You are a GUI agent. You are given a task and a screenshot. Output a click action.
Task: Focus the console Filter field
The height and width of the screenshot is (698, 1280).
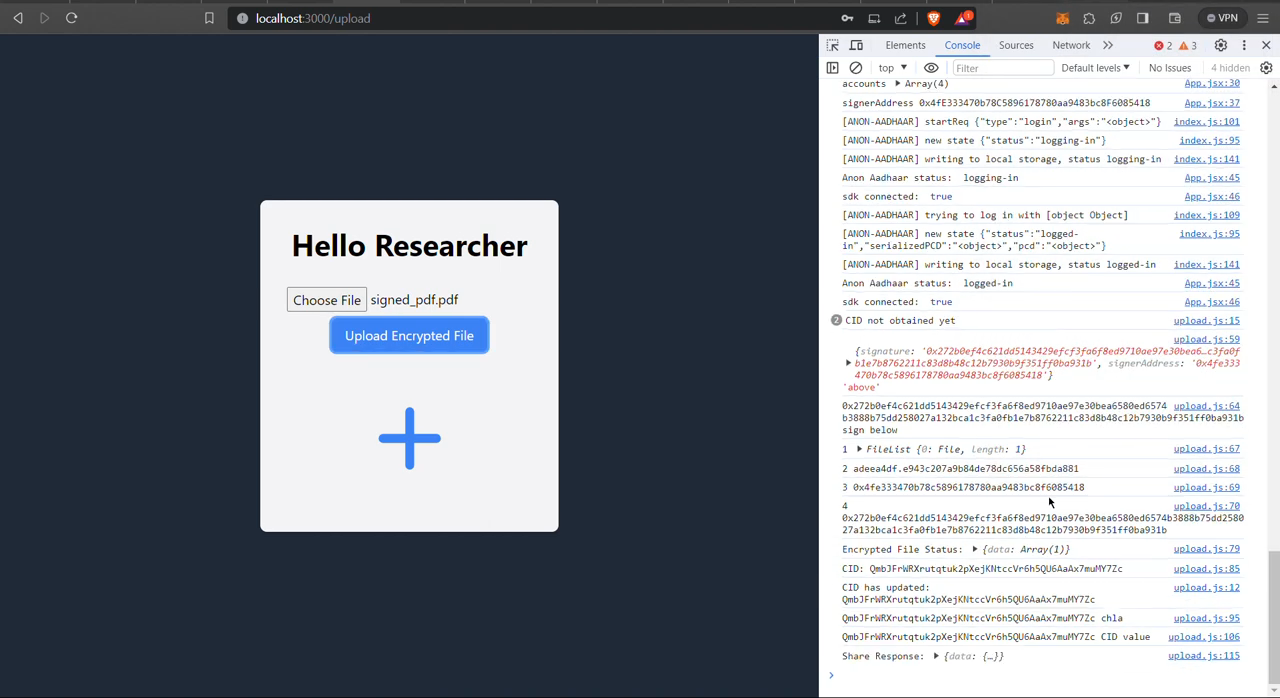[1001, 68]
